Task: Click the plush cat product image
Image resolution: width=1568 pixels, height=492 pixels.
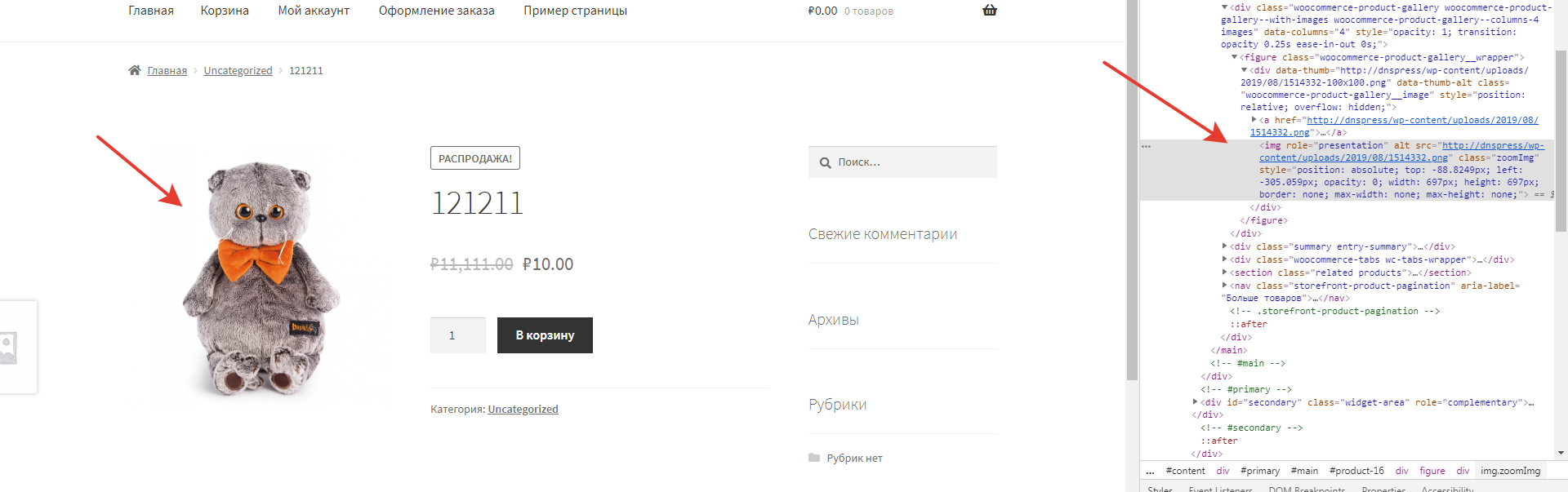Action: tap(262, 277)
